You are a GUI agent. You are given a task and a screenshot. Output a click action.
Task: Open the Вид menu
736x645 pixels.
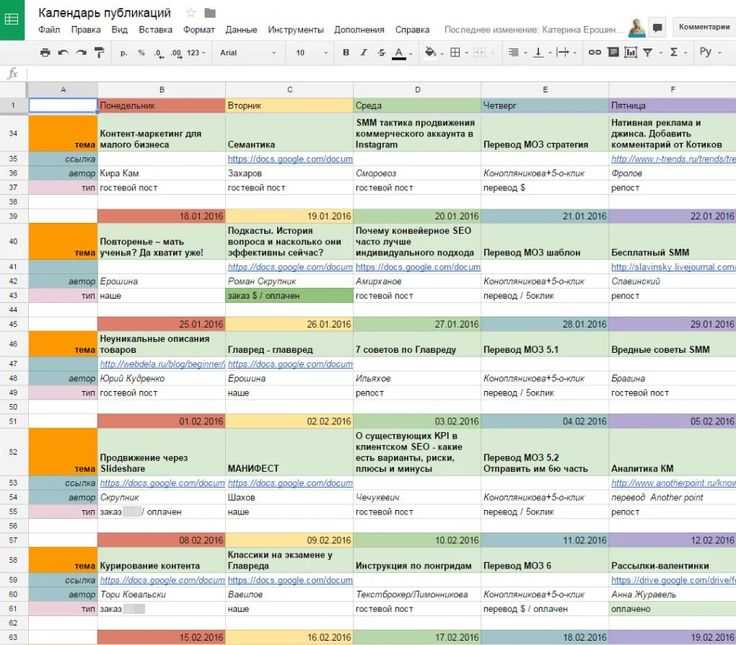119,30
